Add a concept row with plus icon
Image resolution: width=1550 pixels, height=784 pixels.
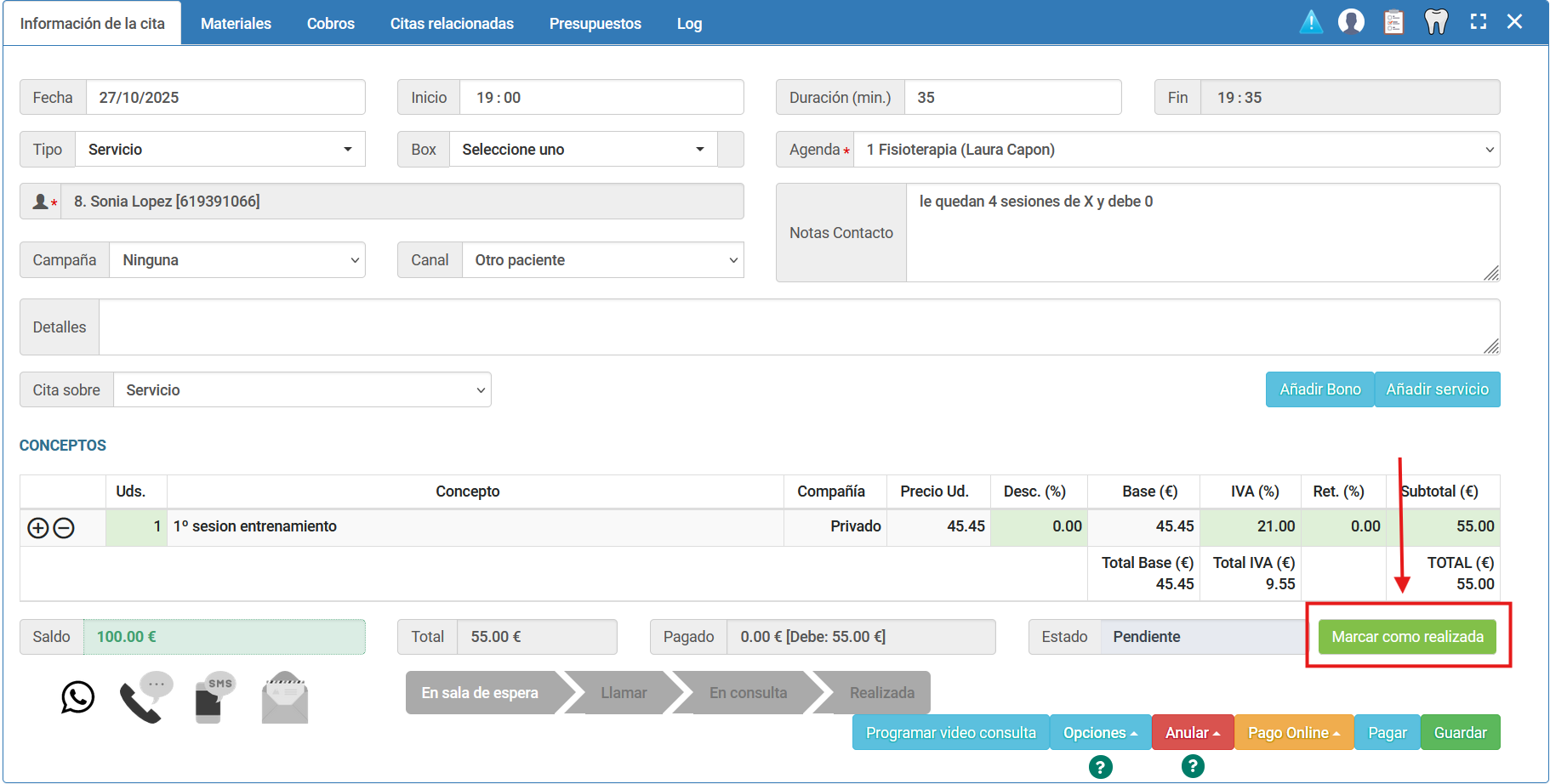click(38, 528)
